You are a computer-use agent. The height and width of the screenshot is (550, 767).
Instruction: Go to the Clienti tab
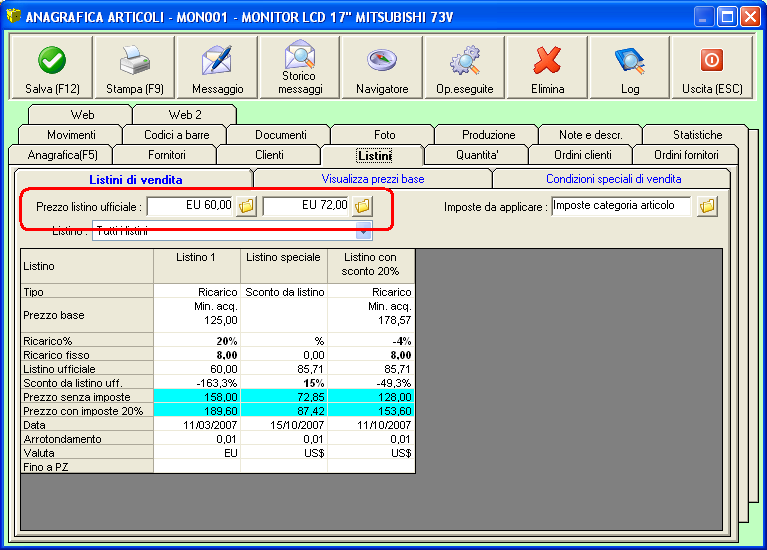pos(269,155)
